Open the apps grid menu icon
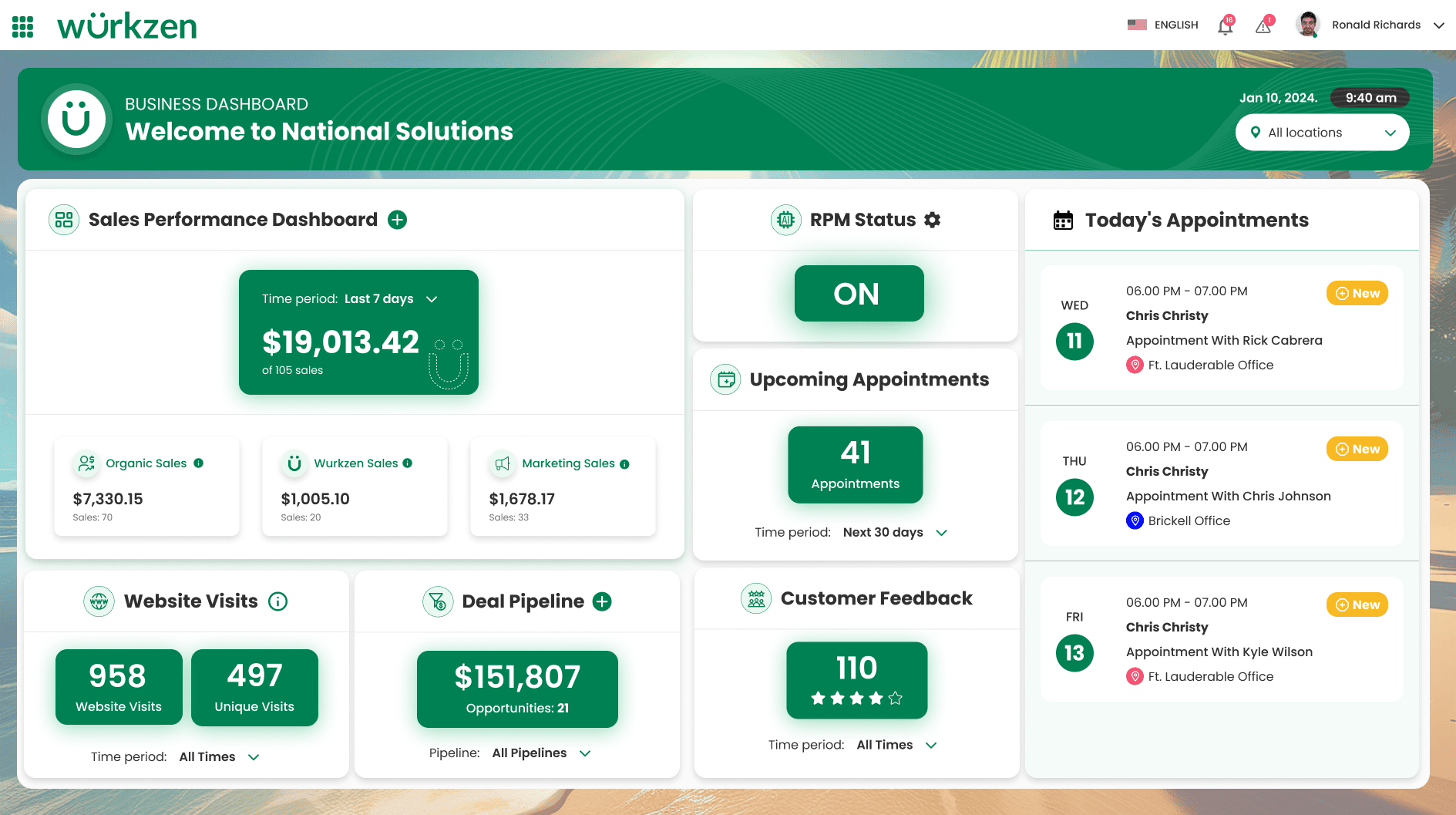The width and height of the screenshot is (1456, 815). [23, 26]
